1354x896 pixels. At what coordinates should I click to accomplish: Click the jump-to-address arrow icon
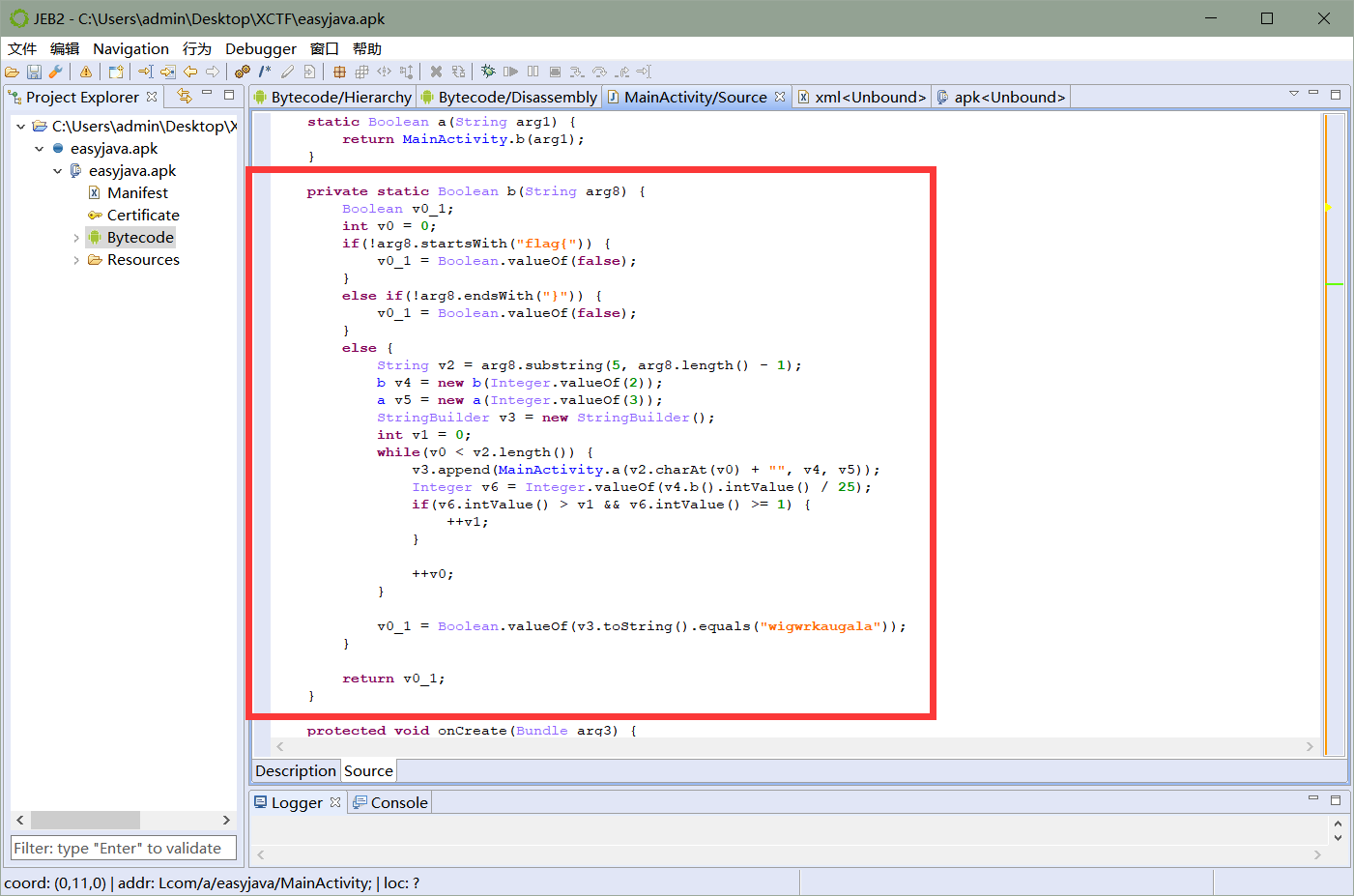(145, 72)
